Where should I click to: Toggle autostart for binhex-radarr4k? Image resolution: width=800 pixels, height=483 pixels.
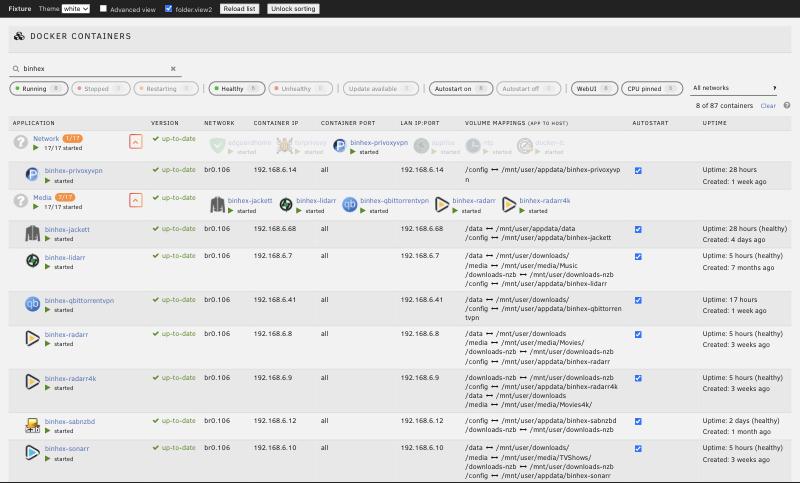[x=638, y=378]
